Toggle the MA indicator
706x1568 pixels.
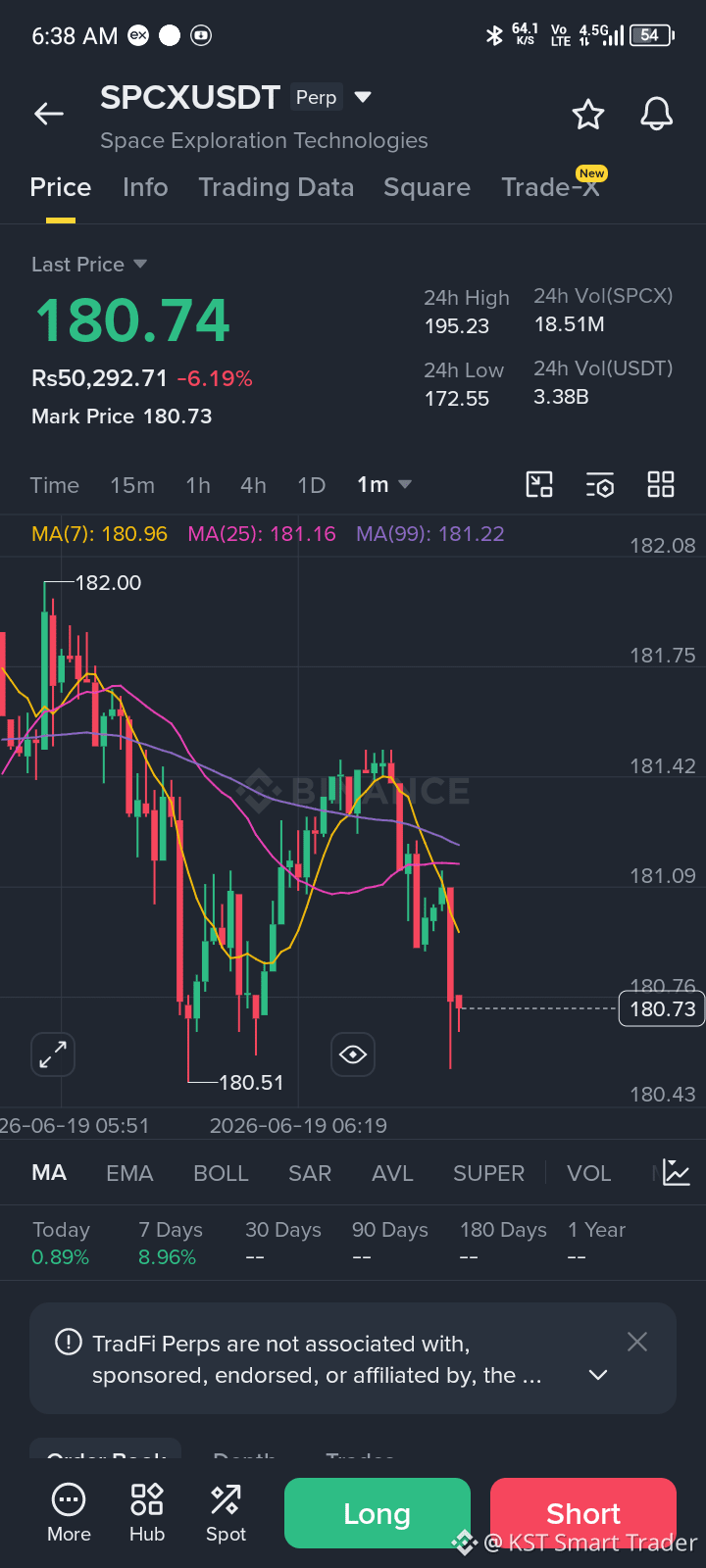[x=49, y=1173]
